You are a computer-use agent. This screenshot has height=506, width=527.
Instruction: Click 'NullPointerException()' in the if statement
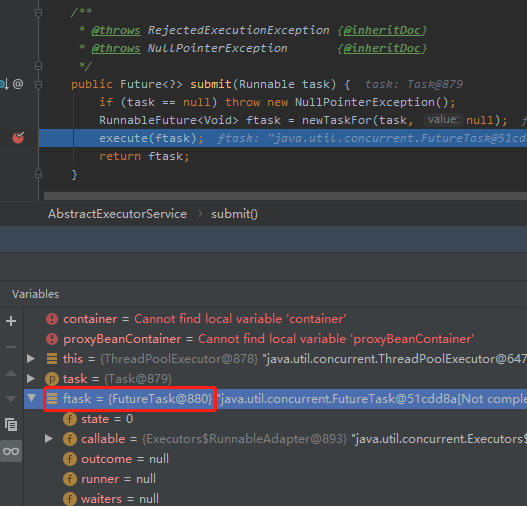tap(371, 102)
